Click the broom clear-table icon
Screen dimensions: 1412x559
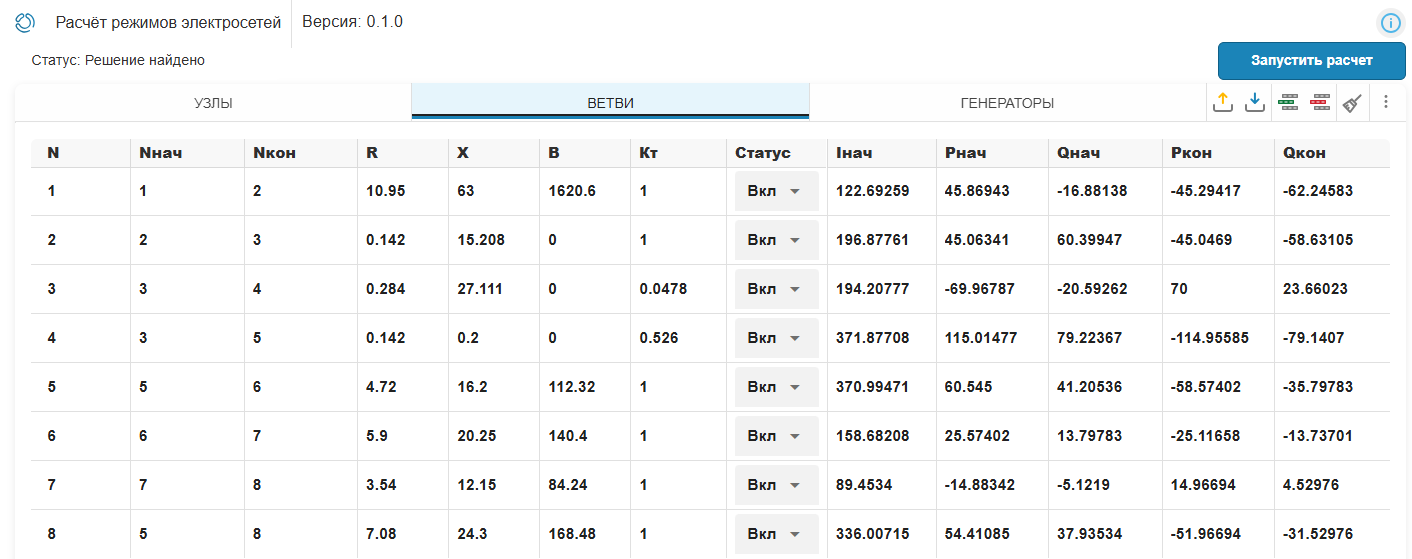point(1352,102)
